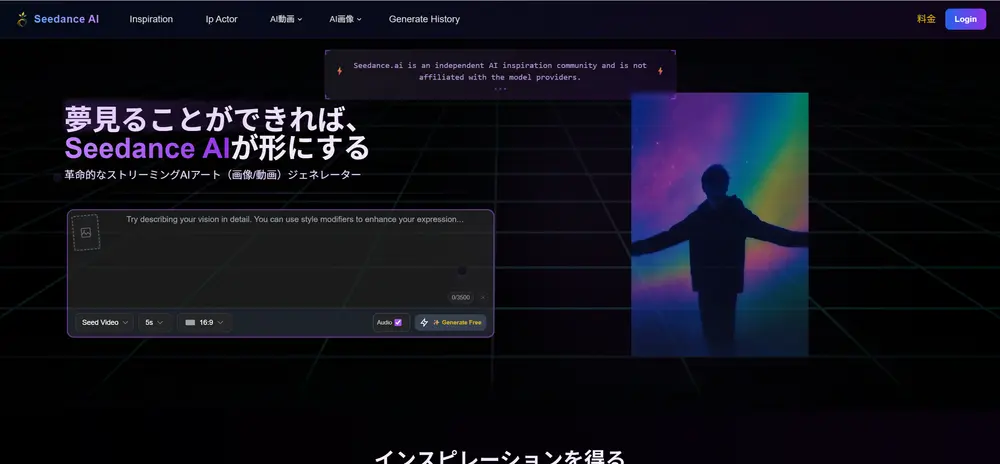Viewport: 1000px width, 464px height.
Task: Open the Seedance AI home link
Action: [66, 19]
